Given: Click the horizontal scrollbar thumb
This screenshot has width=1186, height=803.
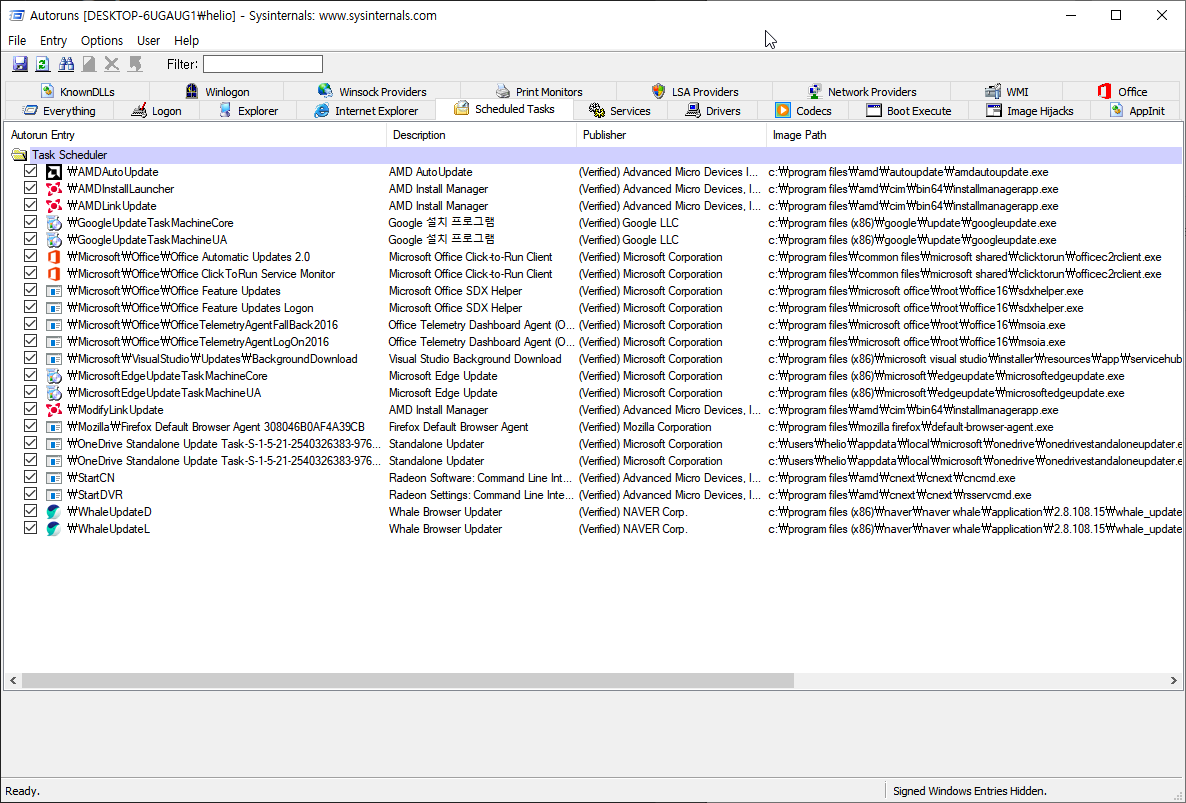Looking at the screenshot, I should tap(408, 681).
